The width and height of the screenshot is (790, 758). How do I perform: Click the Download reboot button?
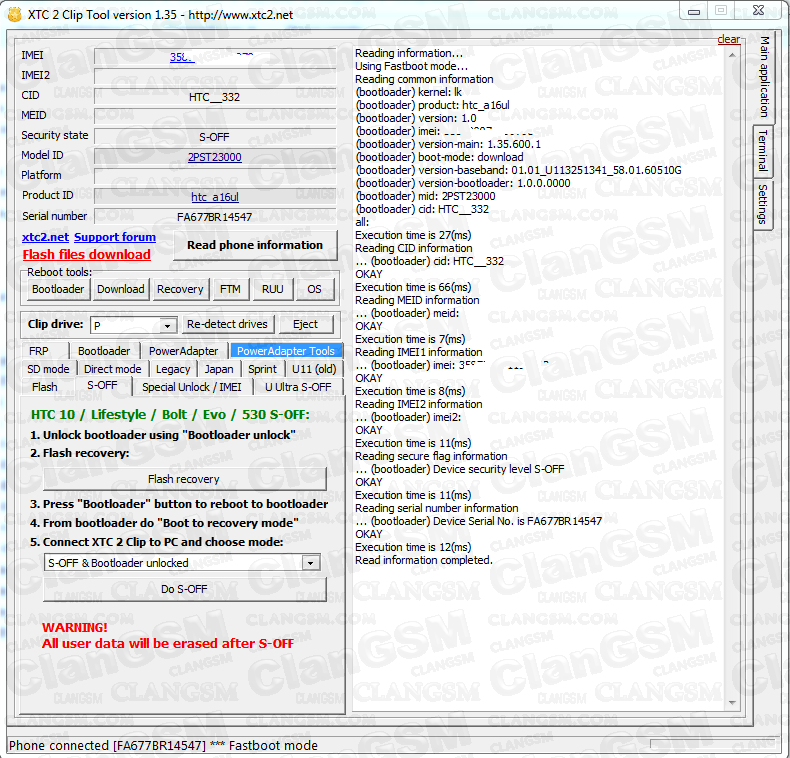pos(121,289)
